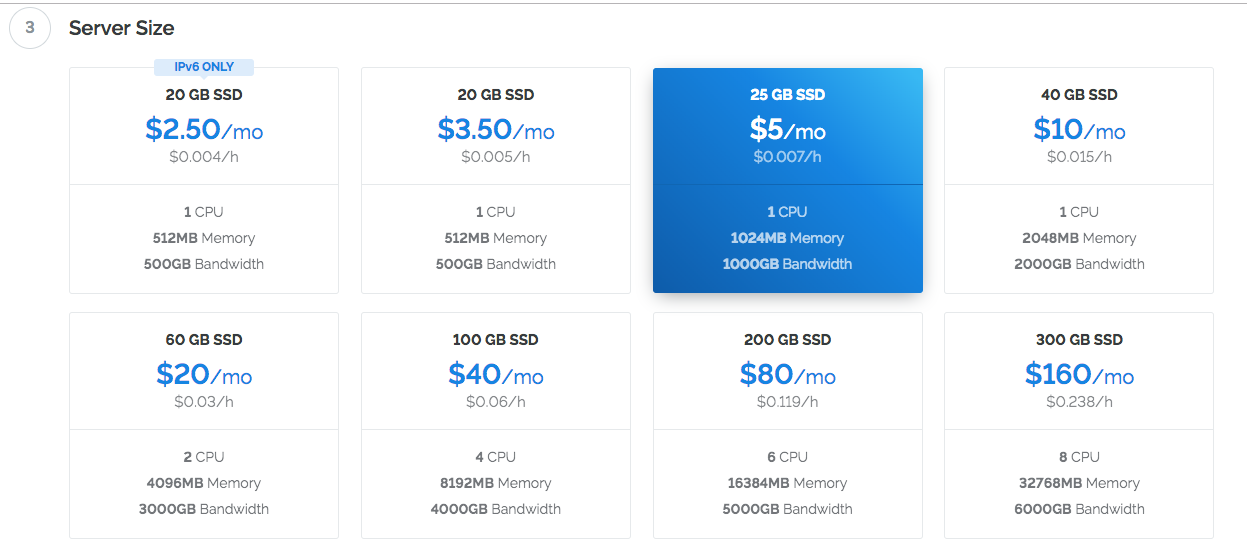Screen dimensions: 1247x546
Task: Click the 32768MB Memory spec line
Action: pyautogui.click(x=1079, y=483)
